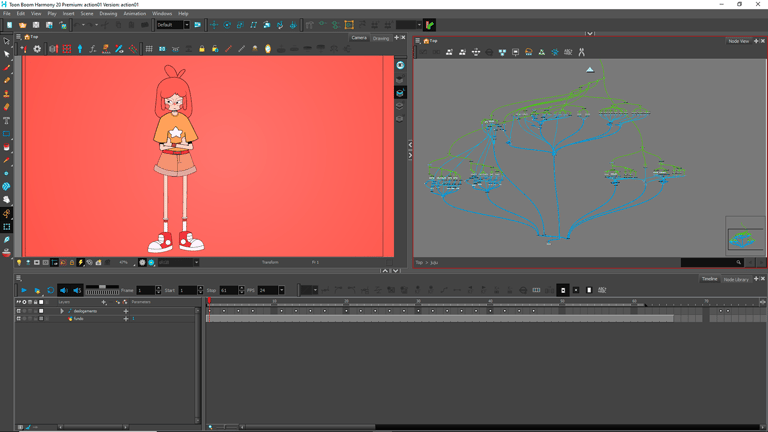The image size is (768, 432).
Task: Switch to the Drawing view tab
Action: point(381,38)
